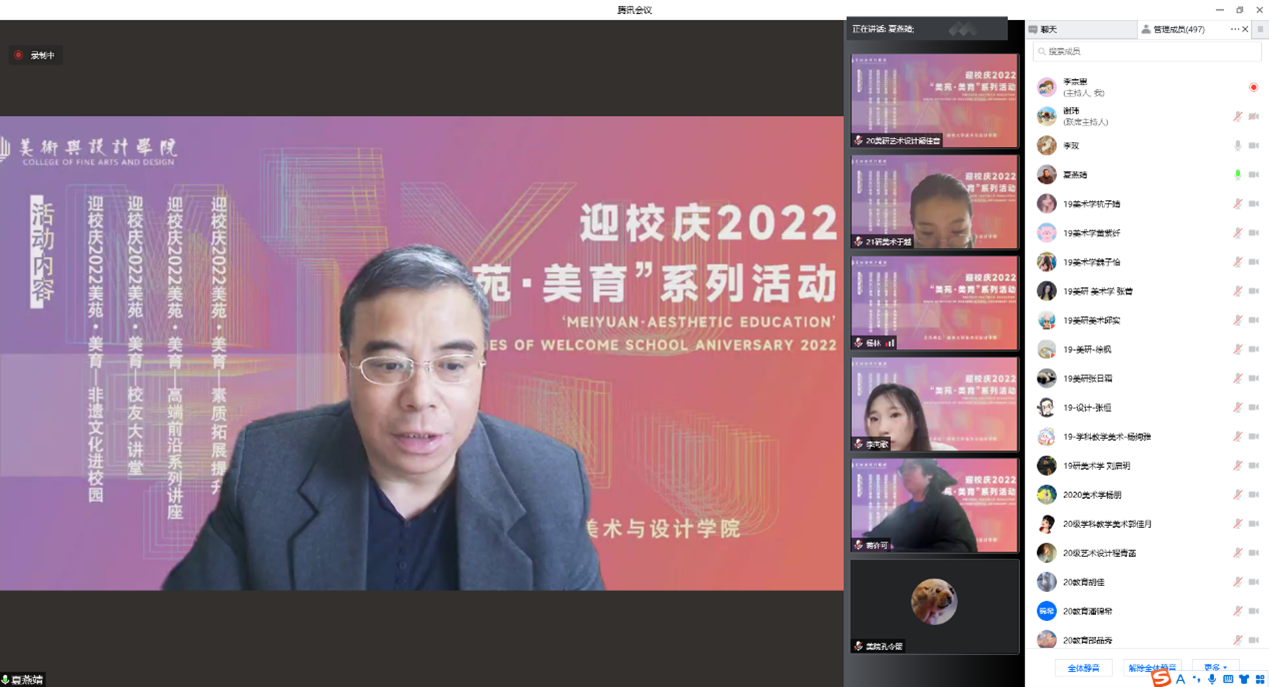Click the 全体静音 mute all button
Viewport: 1269px width, 687px height.
click(x=1083, y=668)
